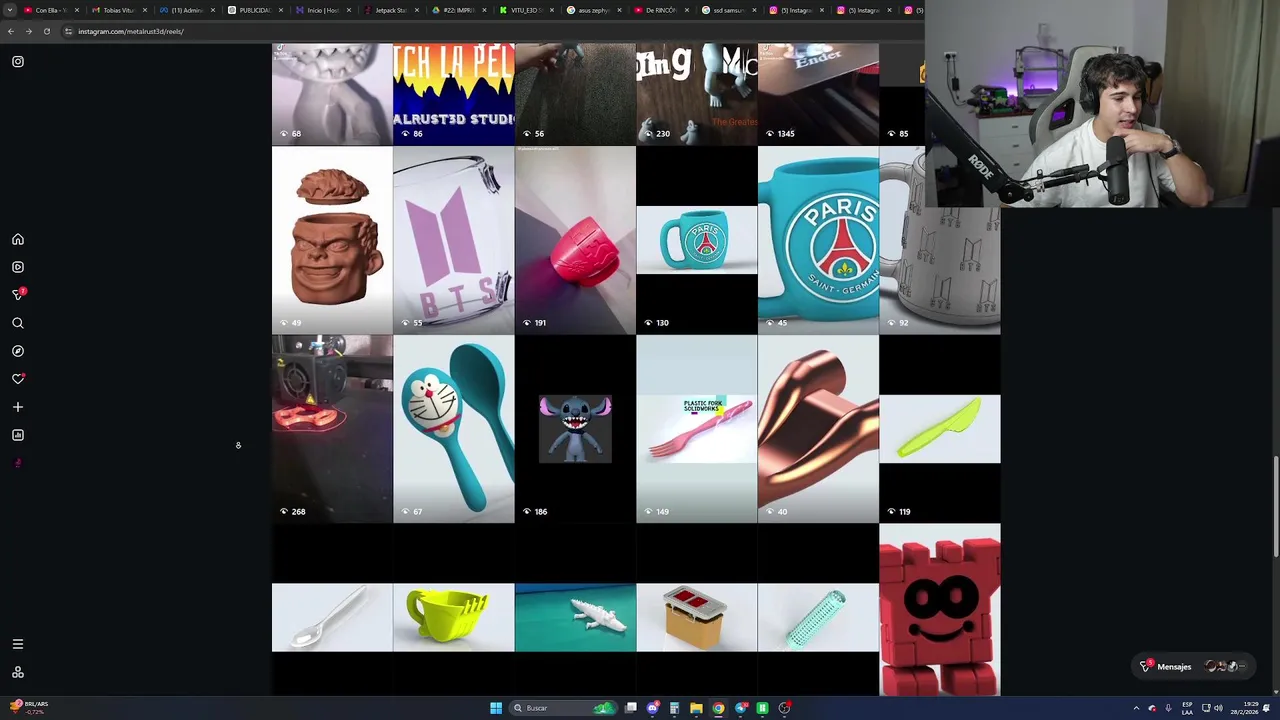Open Discord from the taskbar

tap(653, 708)
